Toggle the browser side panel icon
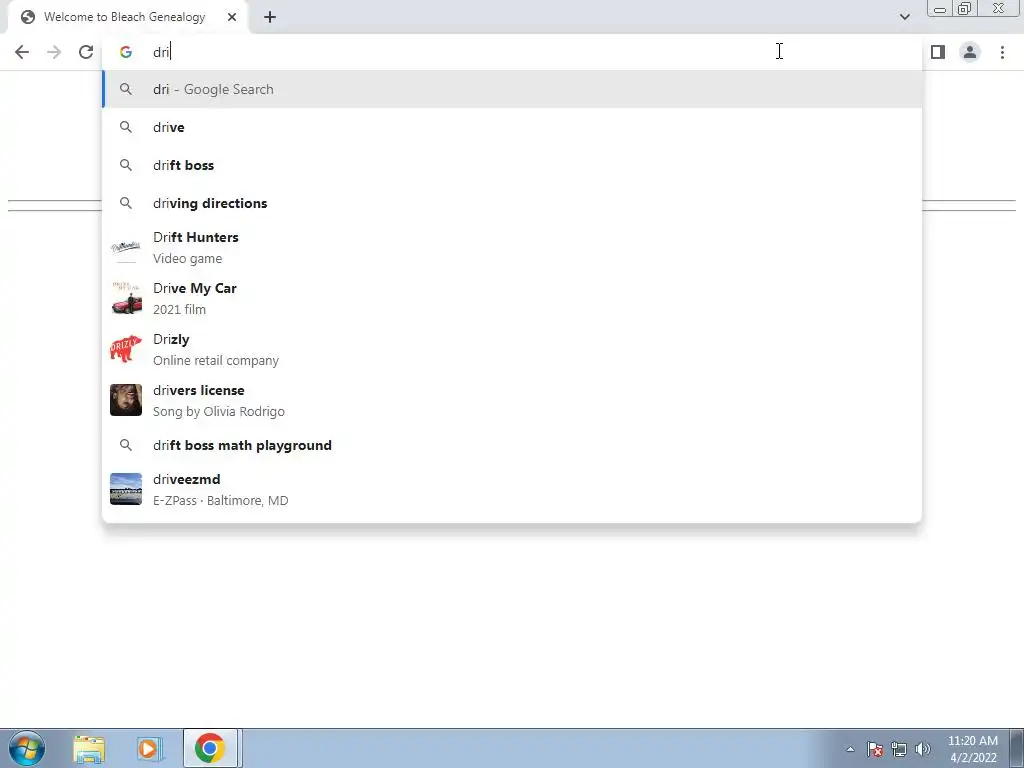Viewport: 1024px width, 768px height. click(x=938, y=52)
